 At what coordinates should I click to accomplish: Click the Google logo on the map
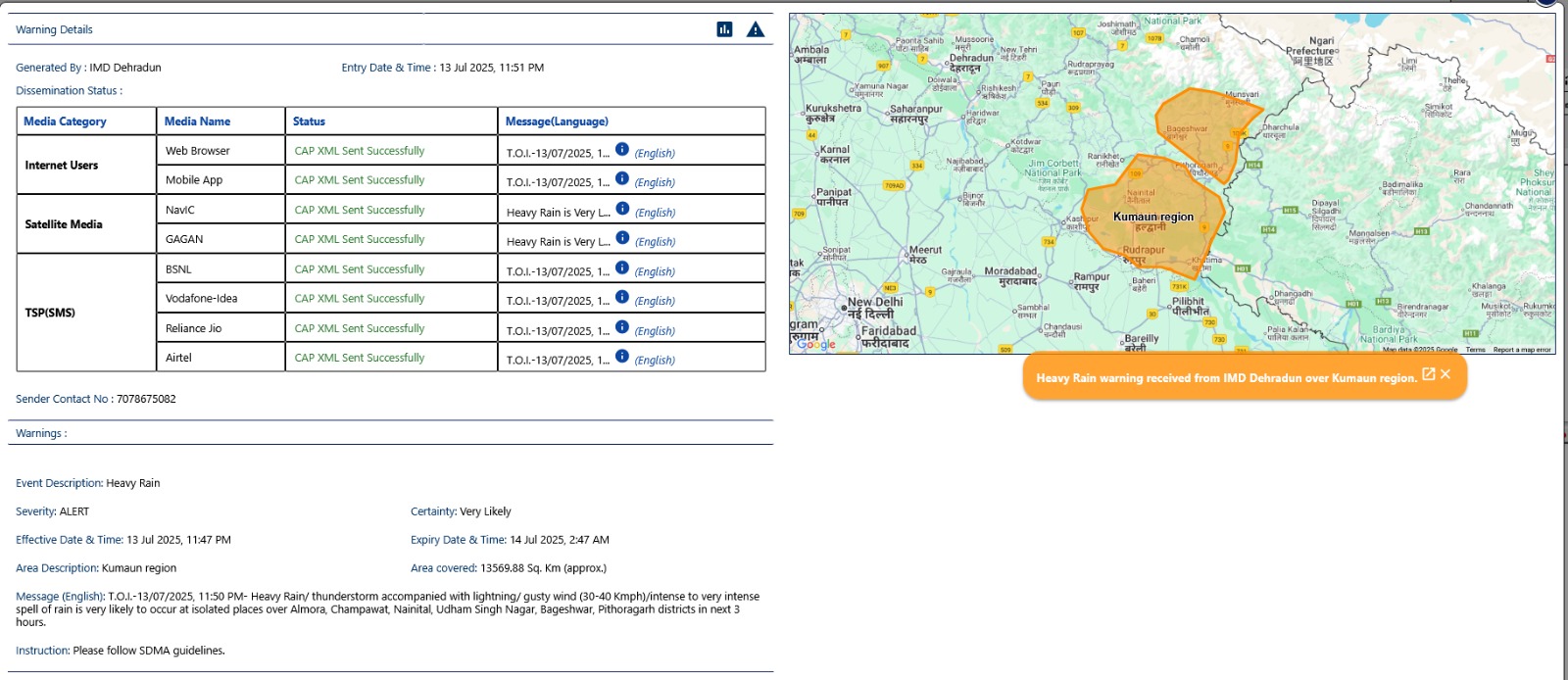(x=815, y=343)
